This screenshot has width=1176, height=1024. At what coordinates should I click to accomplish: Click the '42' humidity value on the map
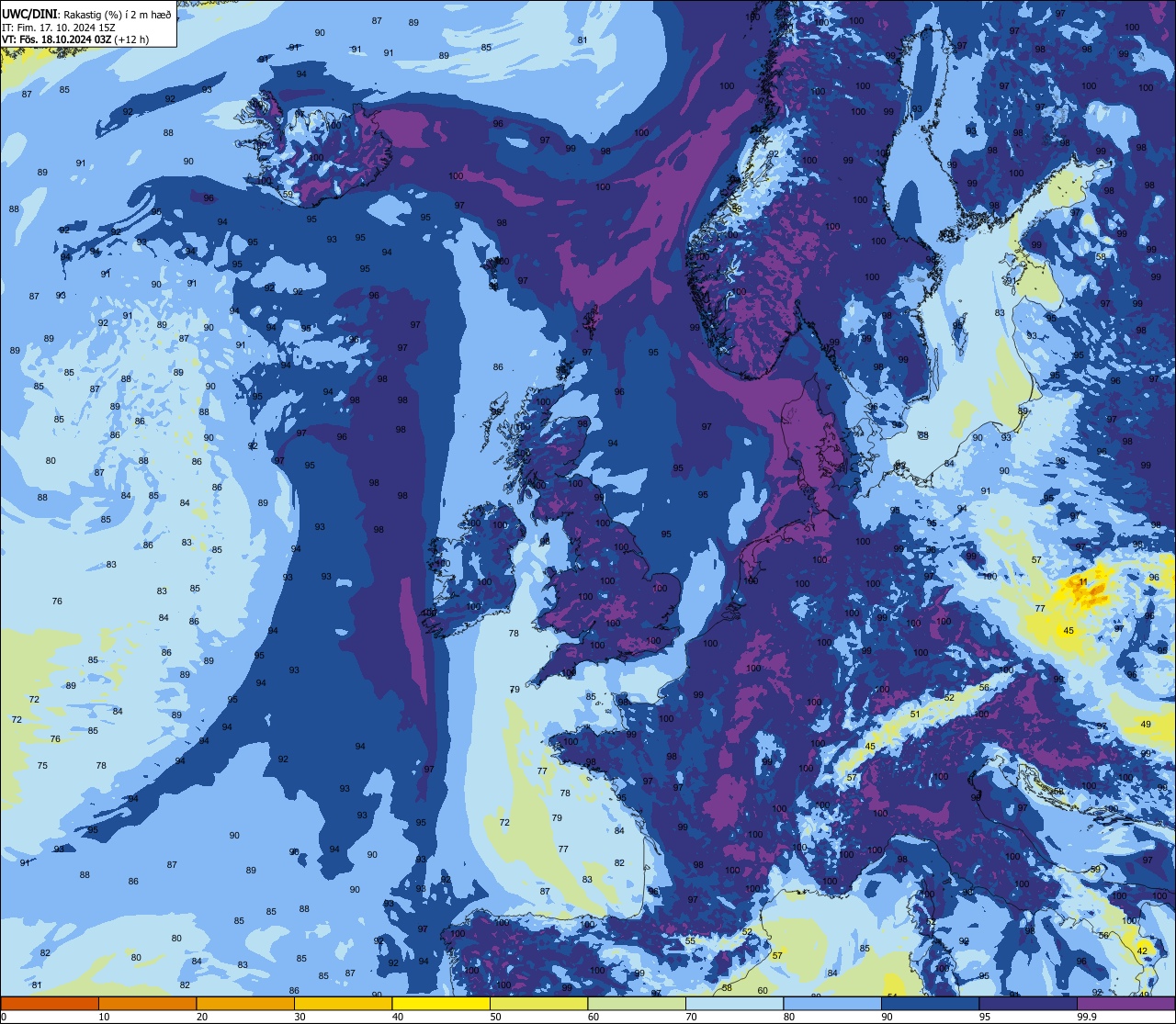tap(1143, 950)
